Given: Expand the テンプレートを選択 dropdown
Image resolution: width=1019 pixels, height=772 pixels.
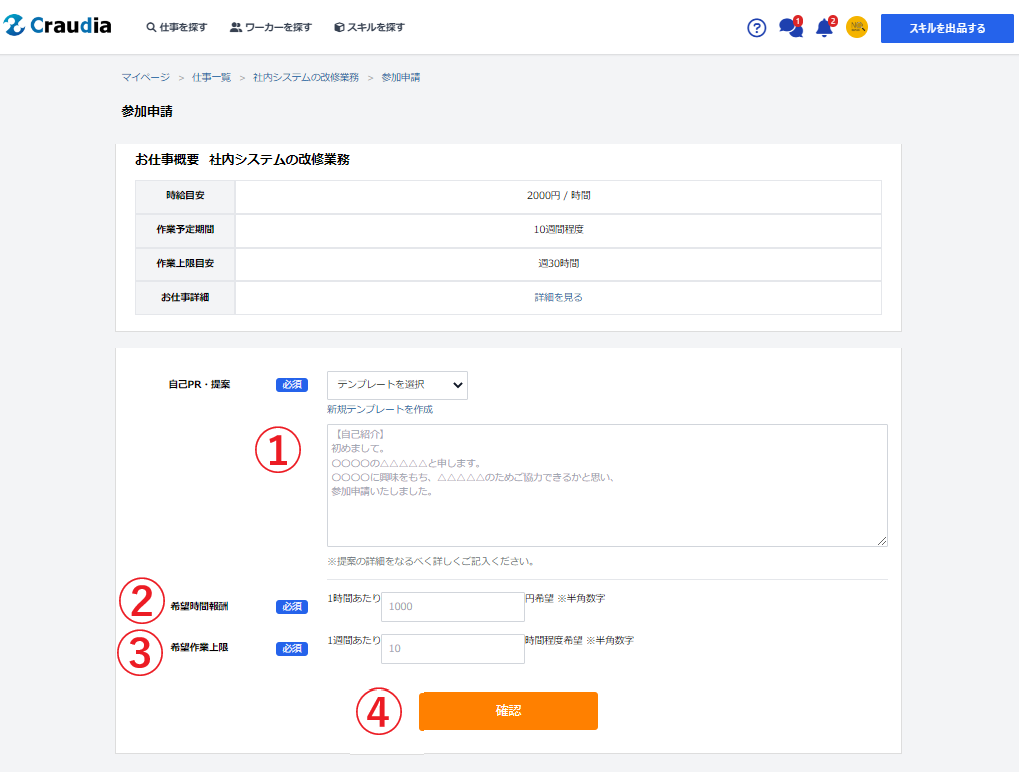Looking at the screenshot, I should click(x=397, y=385).
